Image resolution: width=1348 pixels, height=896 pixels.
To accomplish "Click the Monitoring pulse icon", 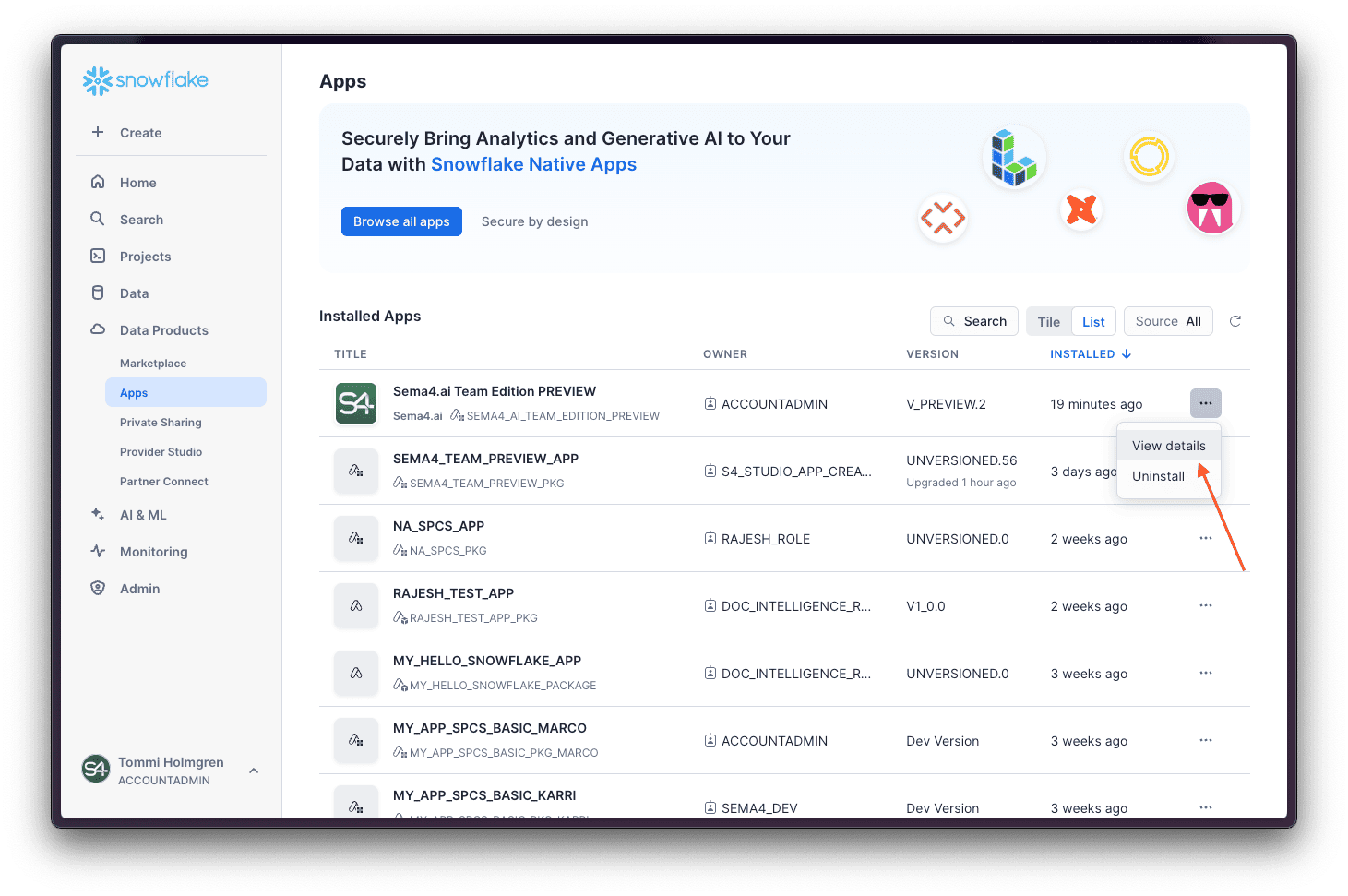I will pyautogui.click(x=98, y=552).
